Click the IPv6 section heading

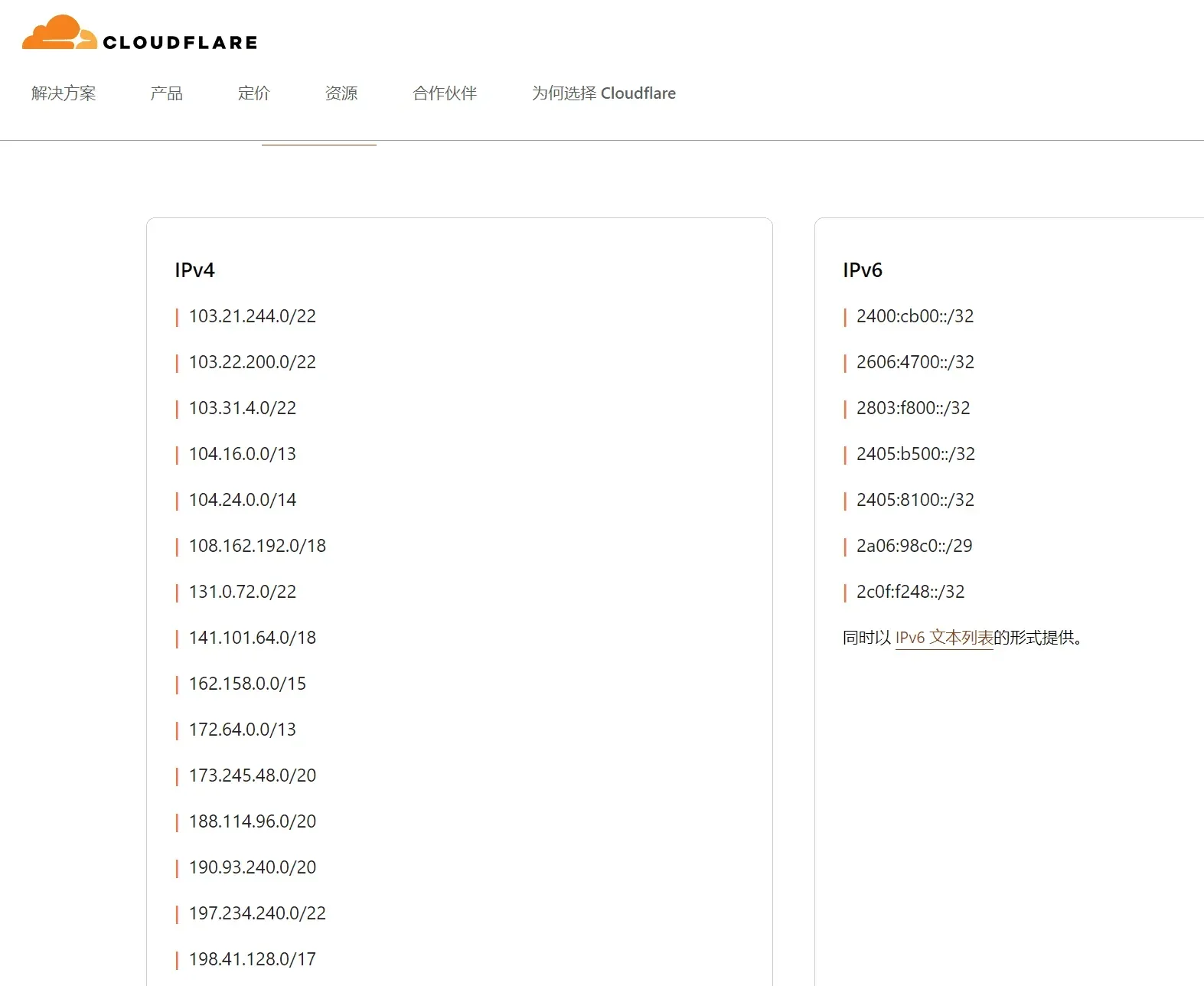862,270
